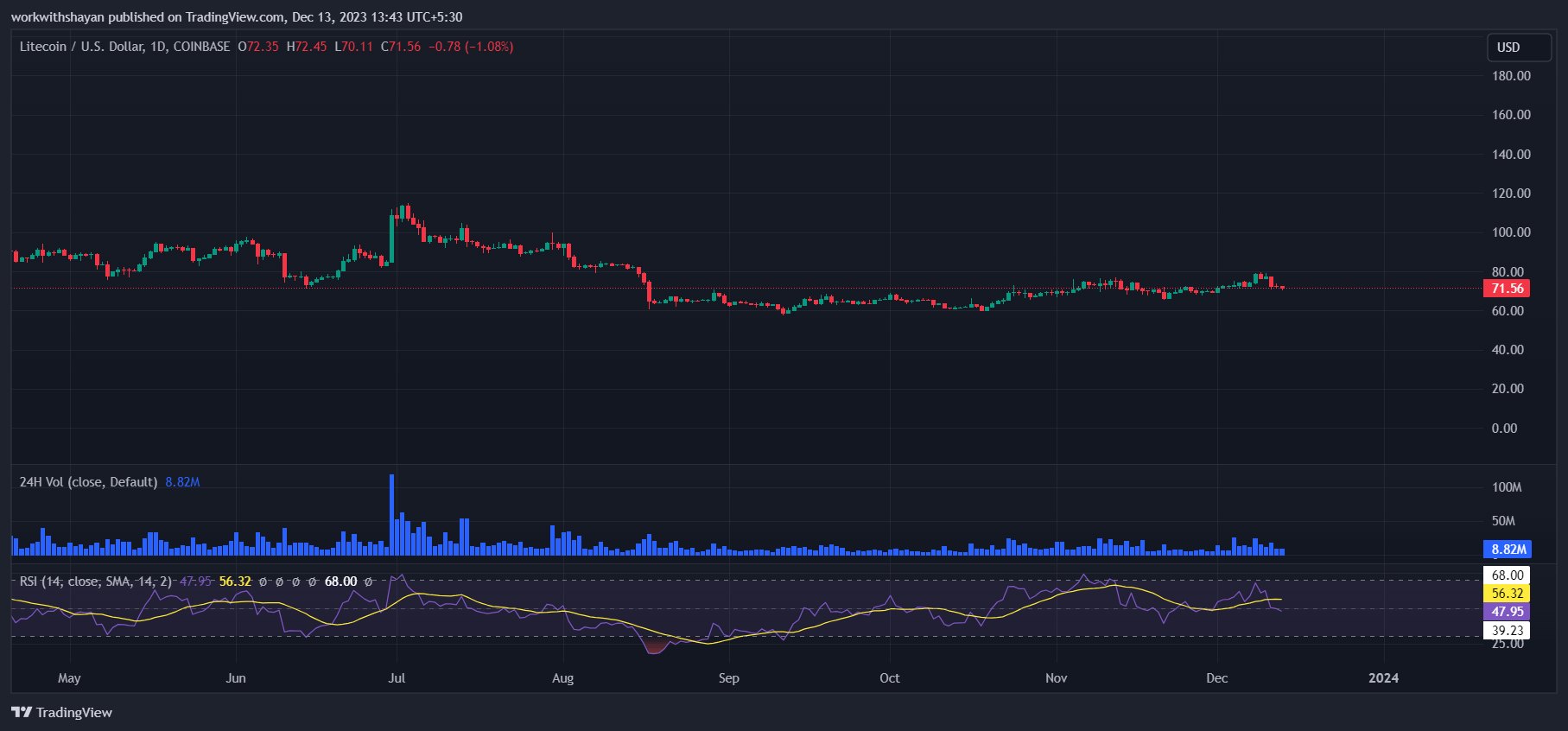Click the tallest volume bar near July
Viewport: 1568px width, 731px height.
391,515
